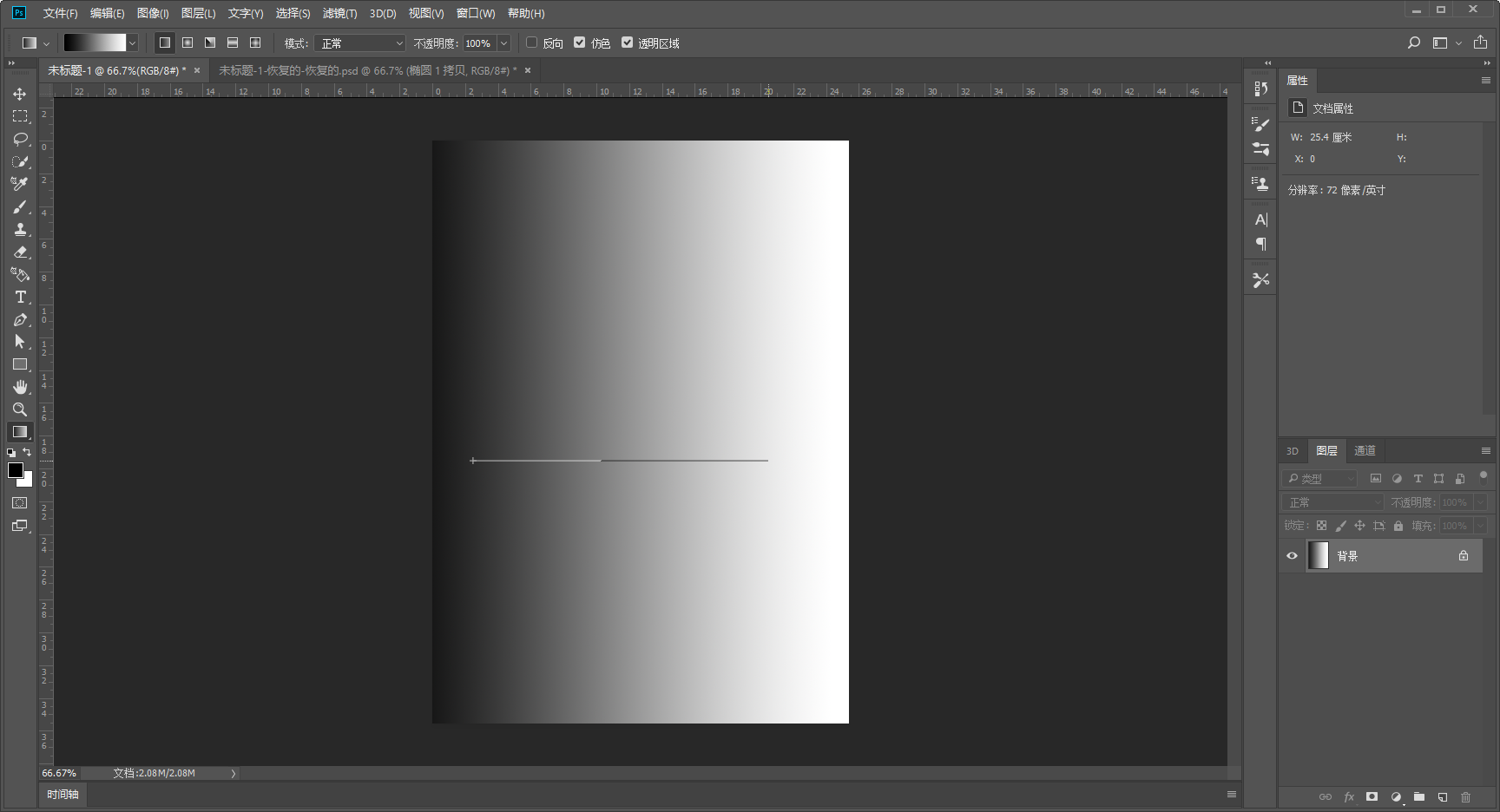Select the Gradient tool in toolbox

pyautogui.click(x=20, y=432)
